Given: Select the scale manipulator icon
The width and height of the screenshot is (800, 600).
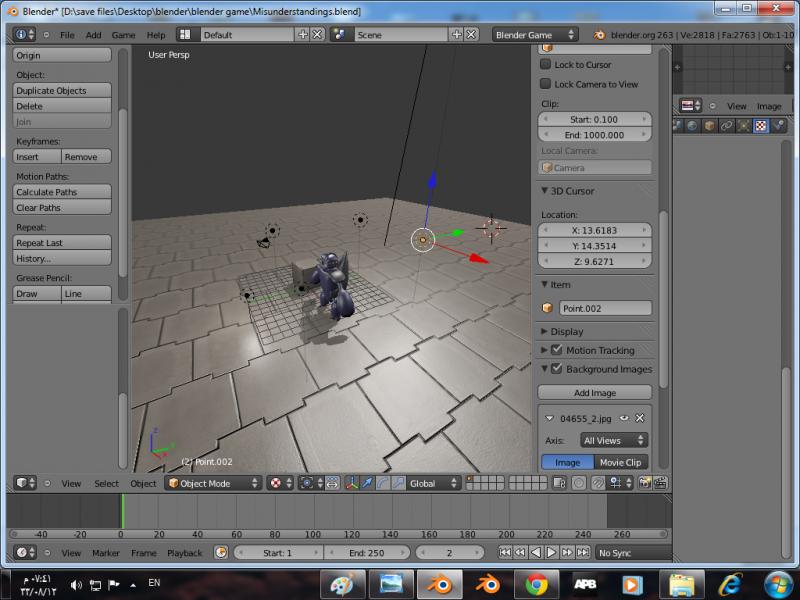Looking at the screenshot, I should point(398,483).
